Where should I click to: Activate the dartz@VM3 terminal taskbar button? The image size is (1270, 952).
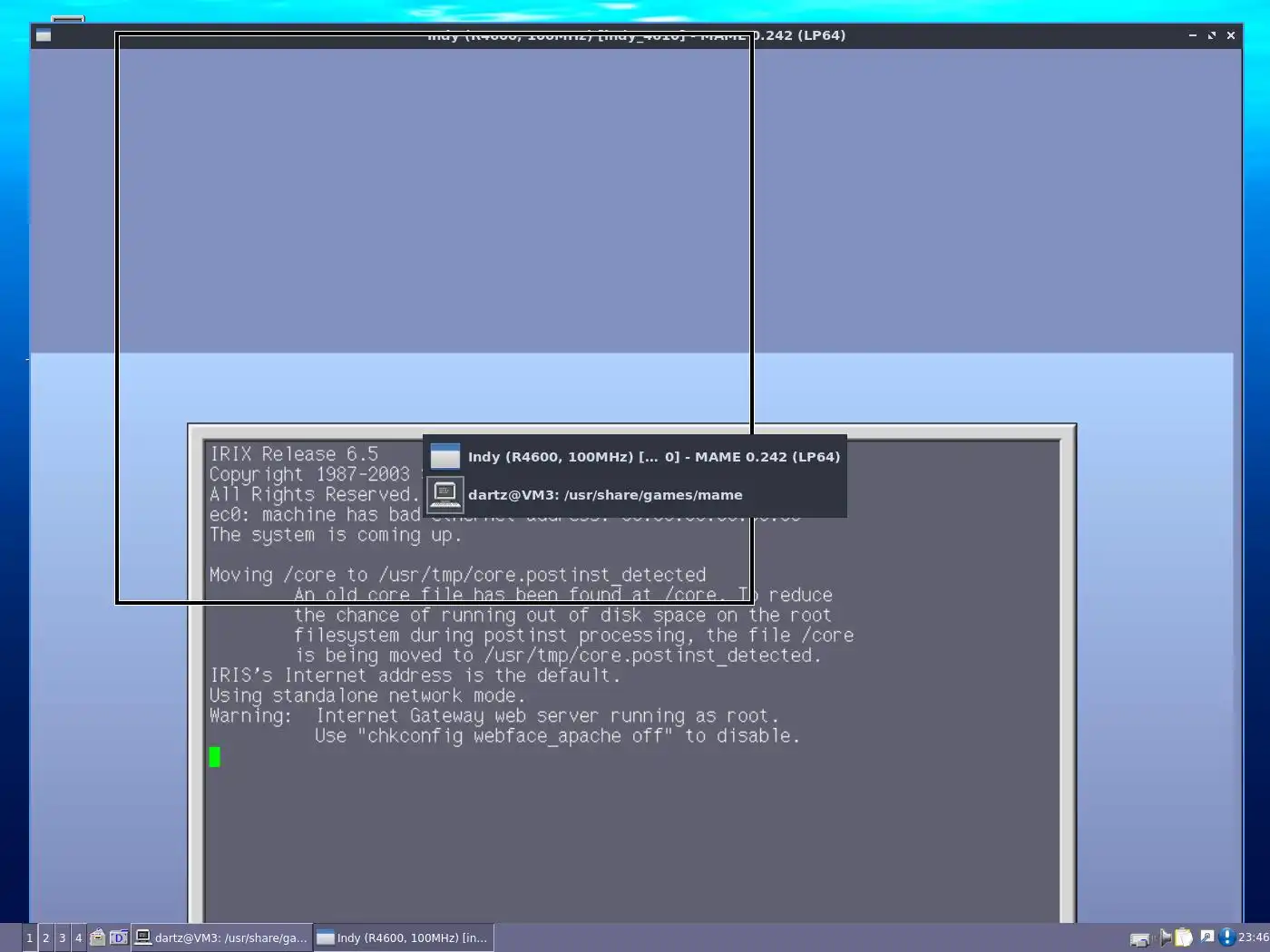coord(221,937)
